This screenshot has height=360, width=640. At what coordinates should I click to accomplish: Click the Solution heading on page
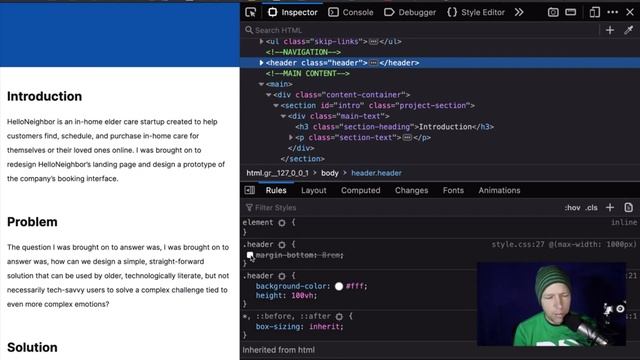pos(32,347)
